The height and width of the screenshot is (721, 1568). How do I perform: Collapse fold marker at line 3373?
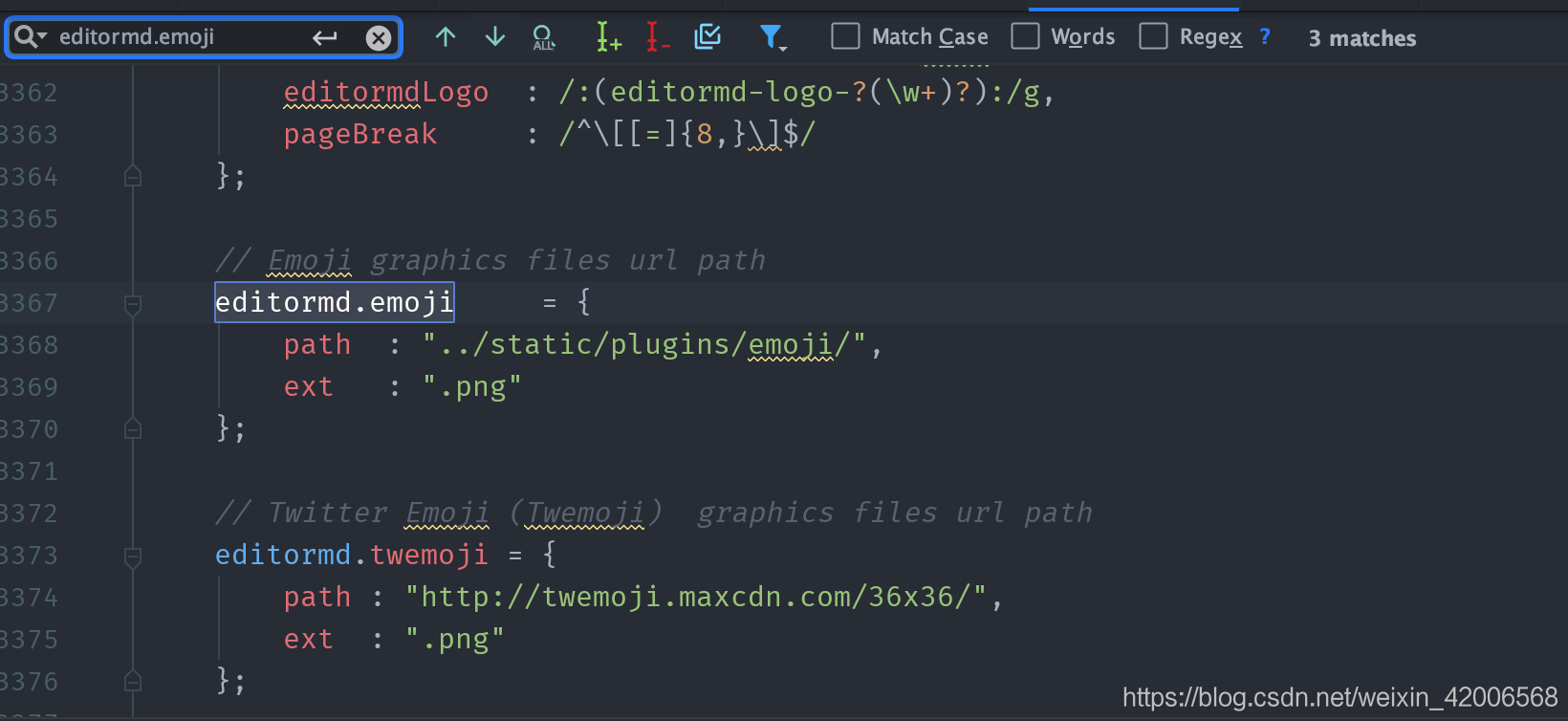coord(133,557)
